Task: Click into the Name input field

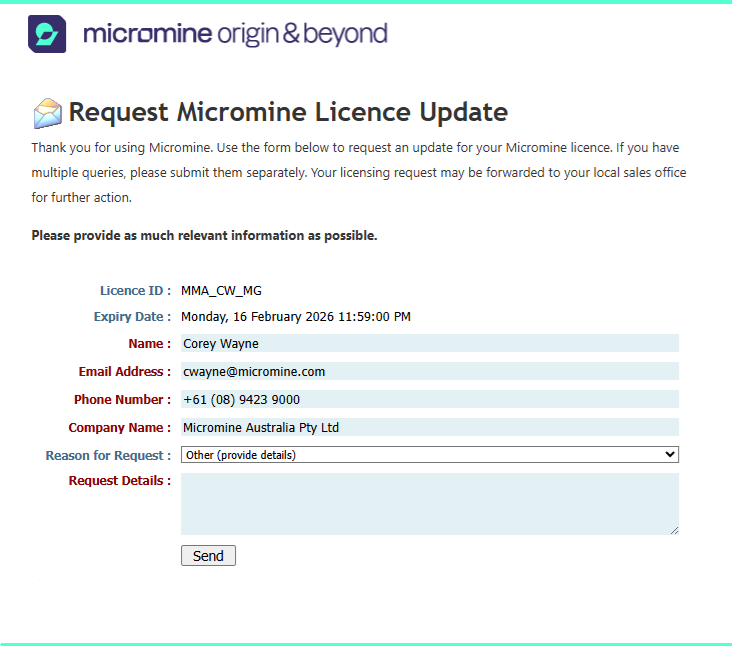Action: pyautogui.click(x=429, y=343)
